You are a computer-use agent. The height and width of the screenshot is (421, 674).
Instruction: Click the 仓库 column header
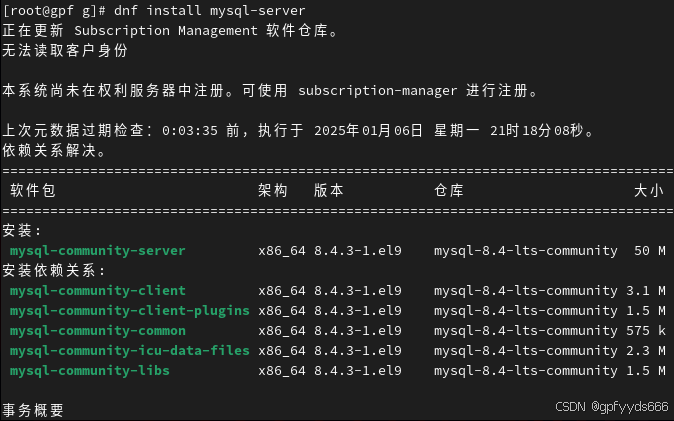click(449, 191)
